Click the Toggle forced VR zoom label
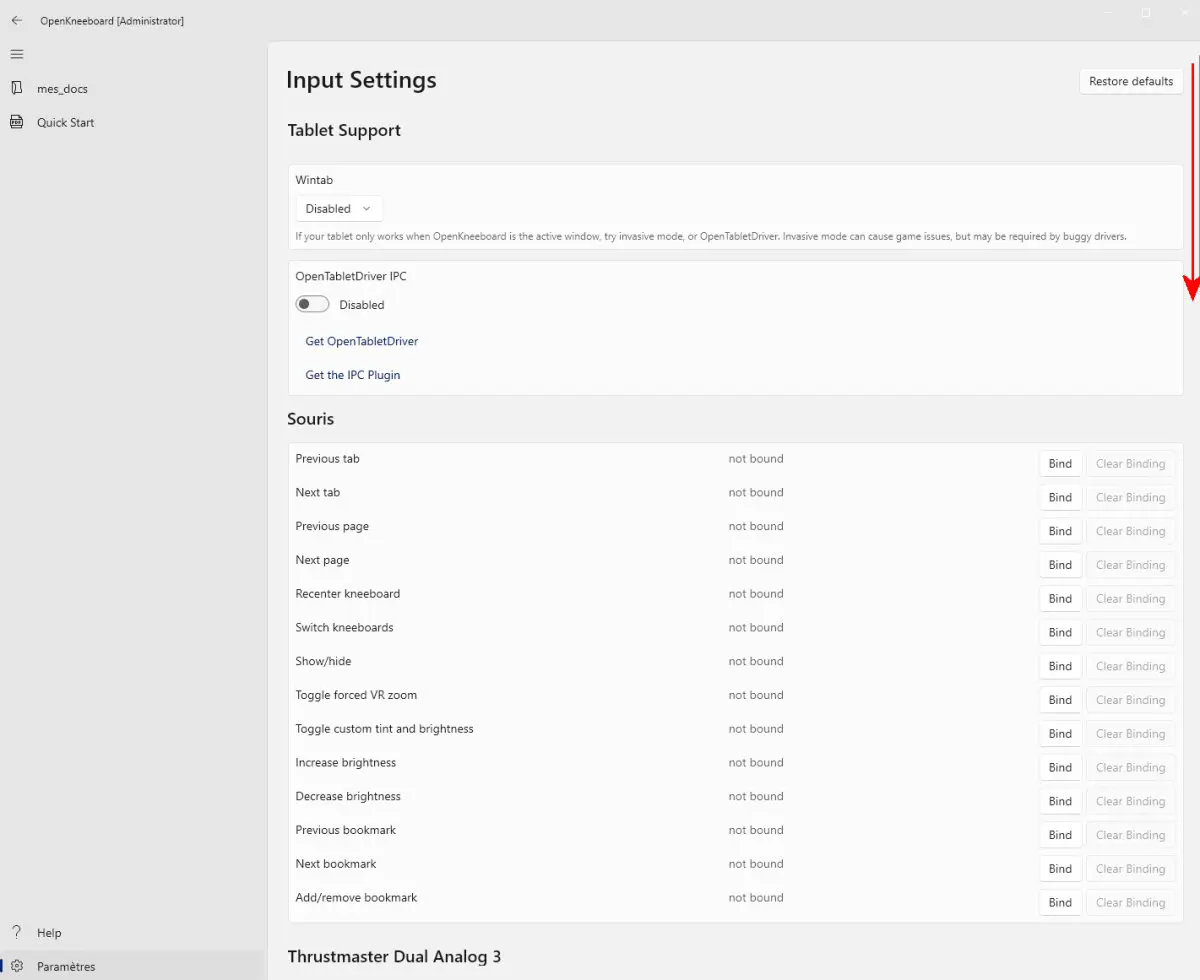The height and width of the screenshot is (980, 1200). [x=356, y=695]
